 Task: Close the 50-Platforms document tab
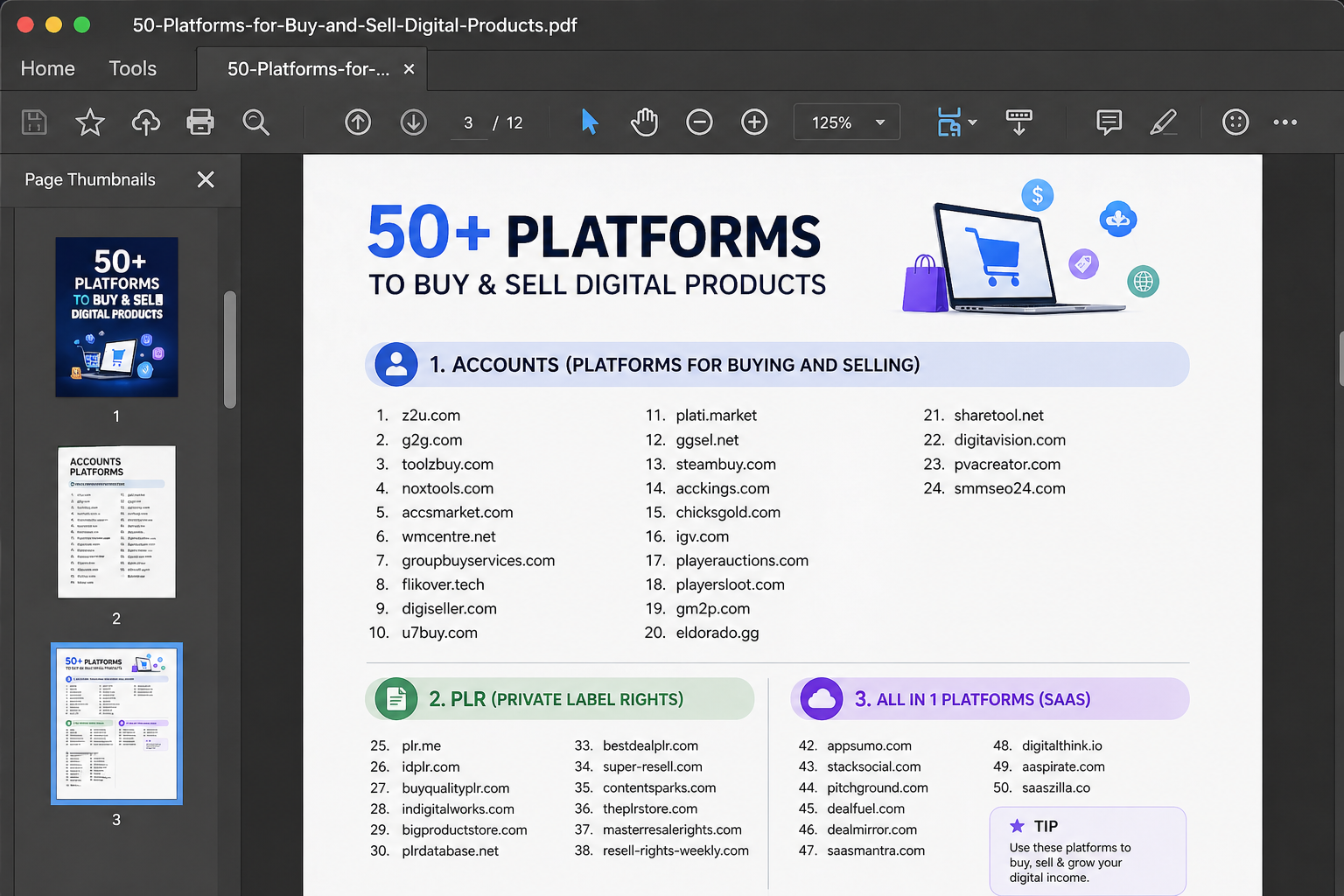pyautogui.click(x=409, y=69)
